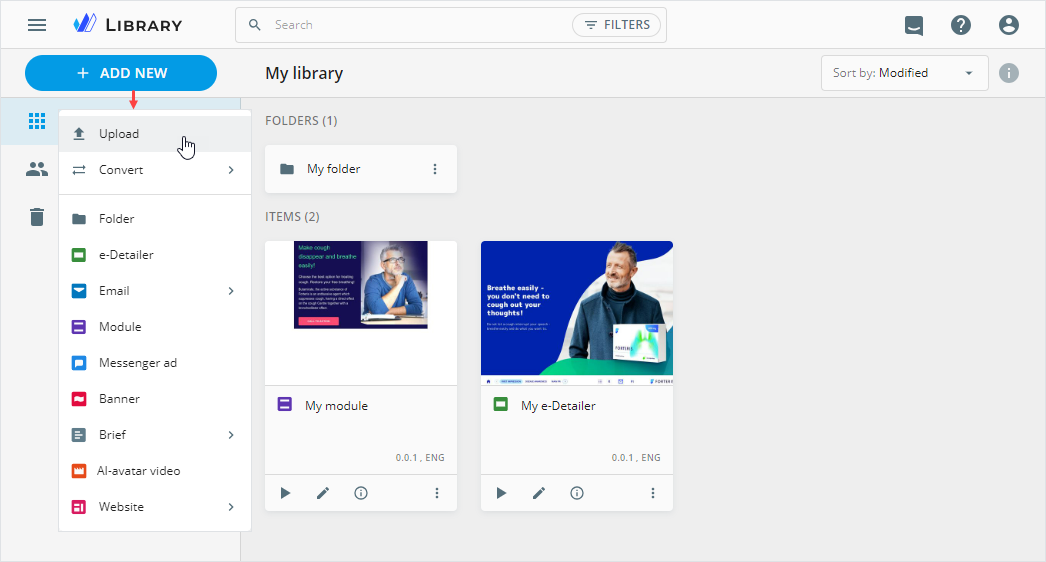Open the hamburger navigation menu
Screen dimensions: 1046x562
click(x=37, y=25)
